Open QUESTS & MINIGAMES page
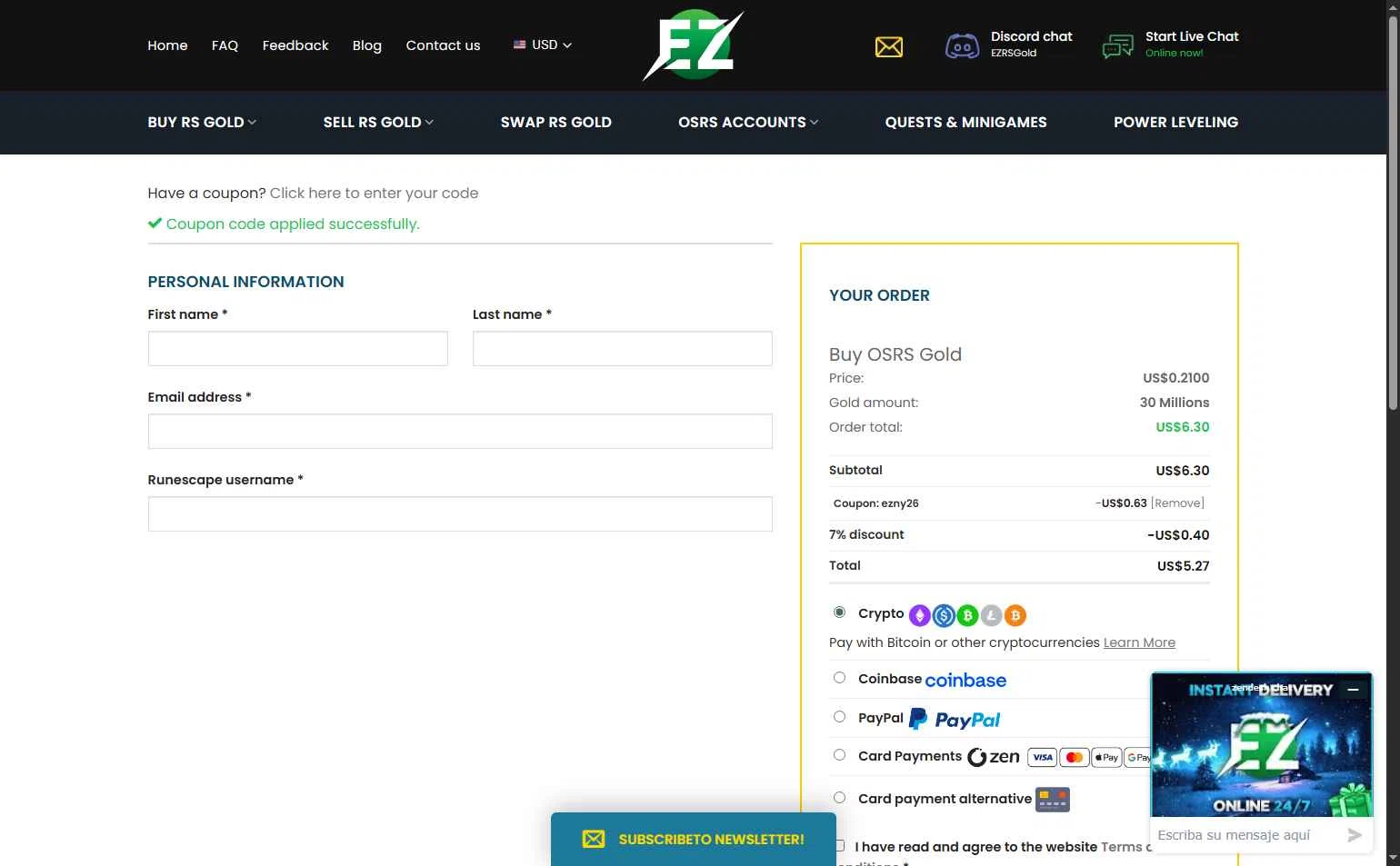Screen dimensions: 1400x866 coord(965,122)
